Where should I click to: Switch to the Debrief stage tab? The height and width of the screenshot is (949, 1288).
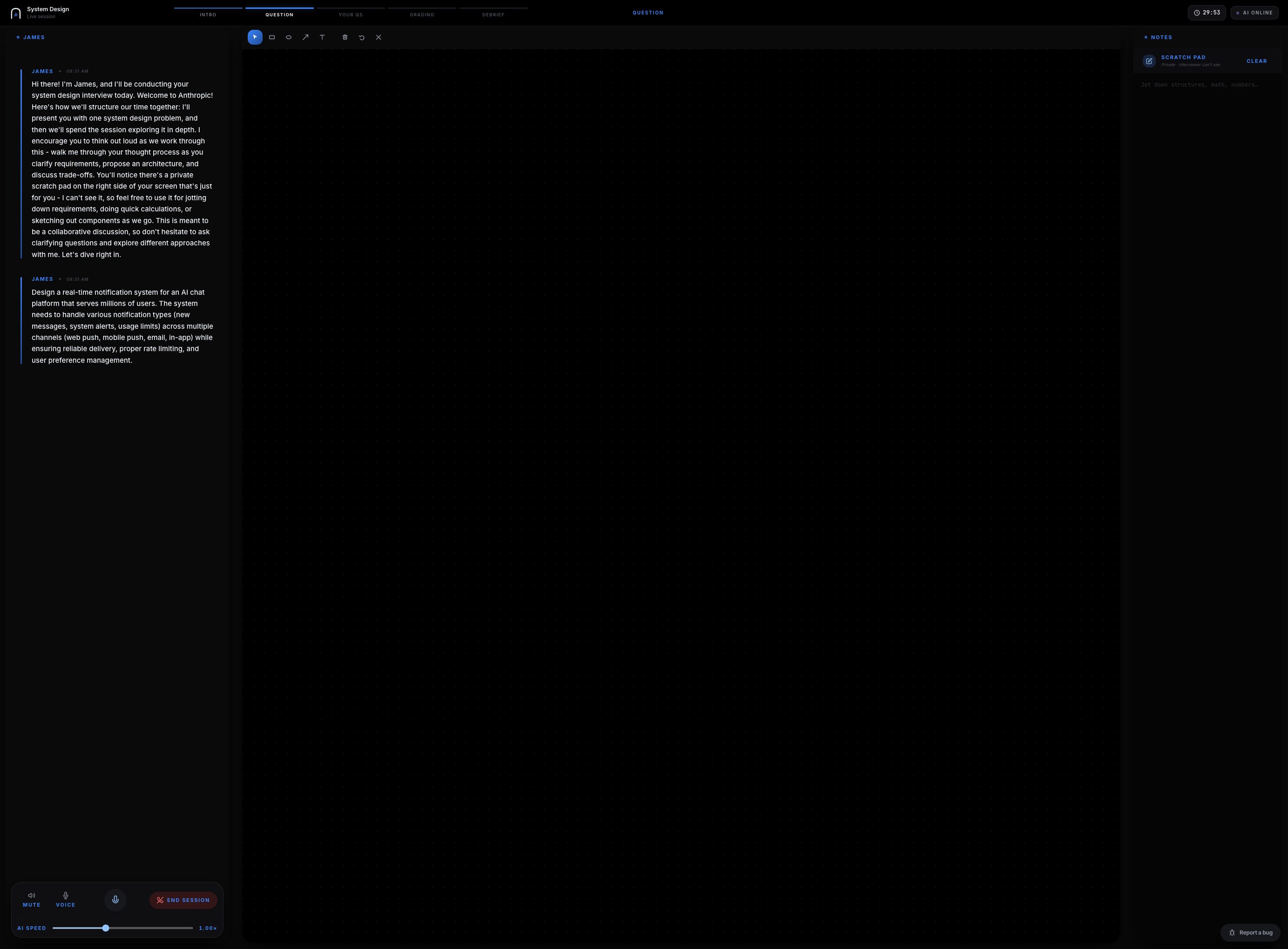(493, 14)
